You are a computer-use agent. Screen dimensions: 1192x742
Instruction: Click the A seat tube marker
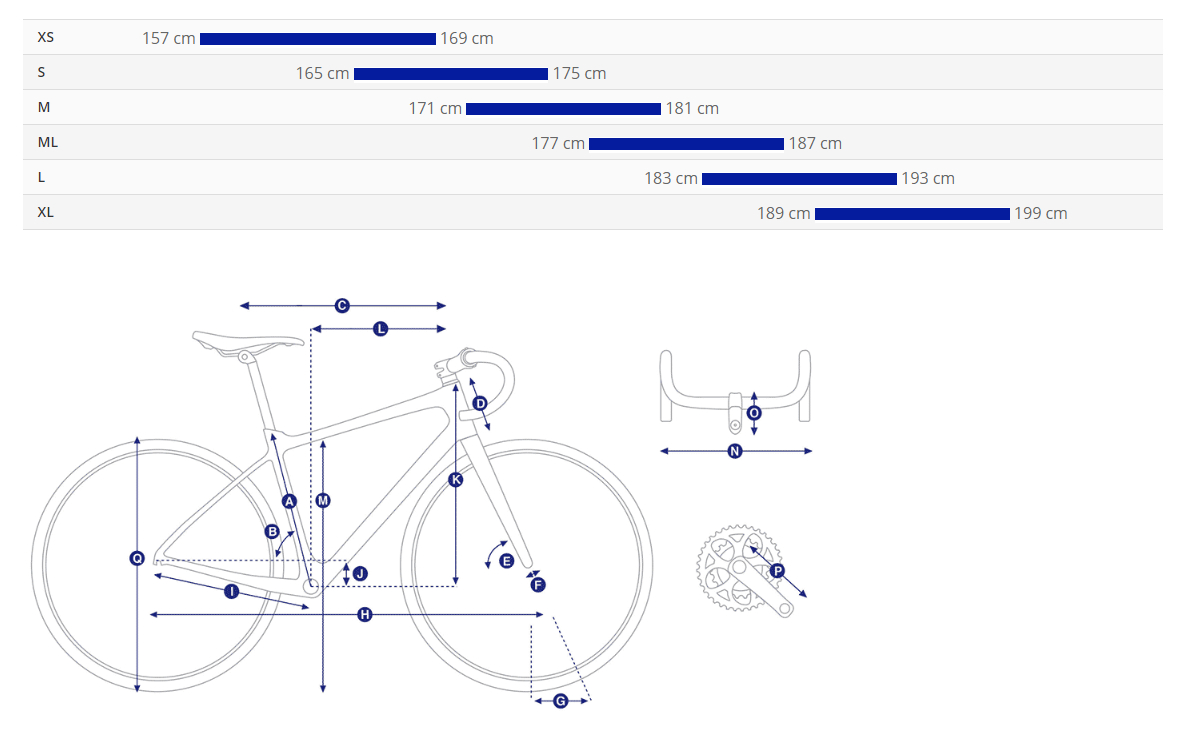tap(289, 501)
